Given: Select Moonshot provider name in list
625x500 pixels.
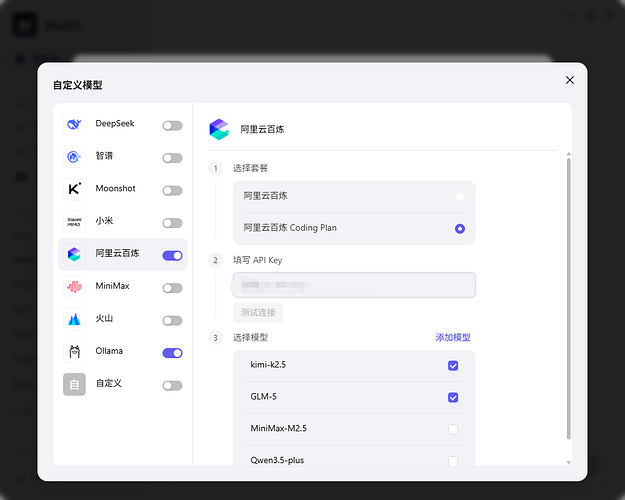Looking at the screenshot, I should click(115, 188).
